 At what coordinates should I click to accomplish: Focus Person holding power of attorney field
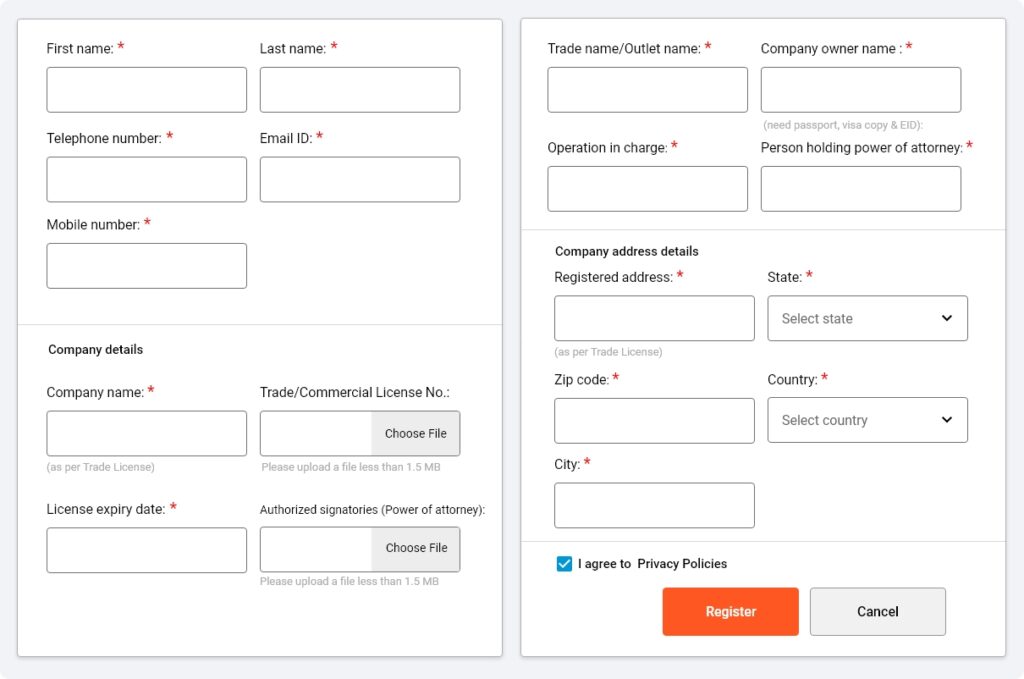(861, 189)
